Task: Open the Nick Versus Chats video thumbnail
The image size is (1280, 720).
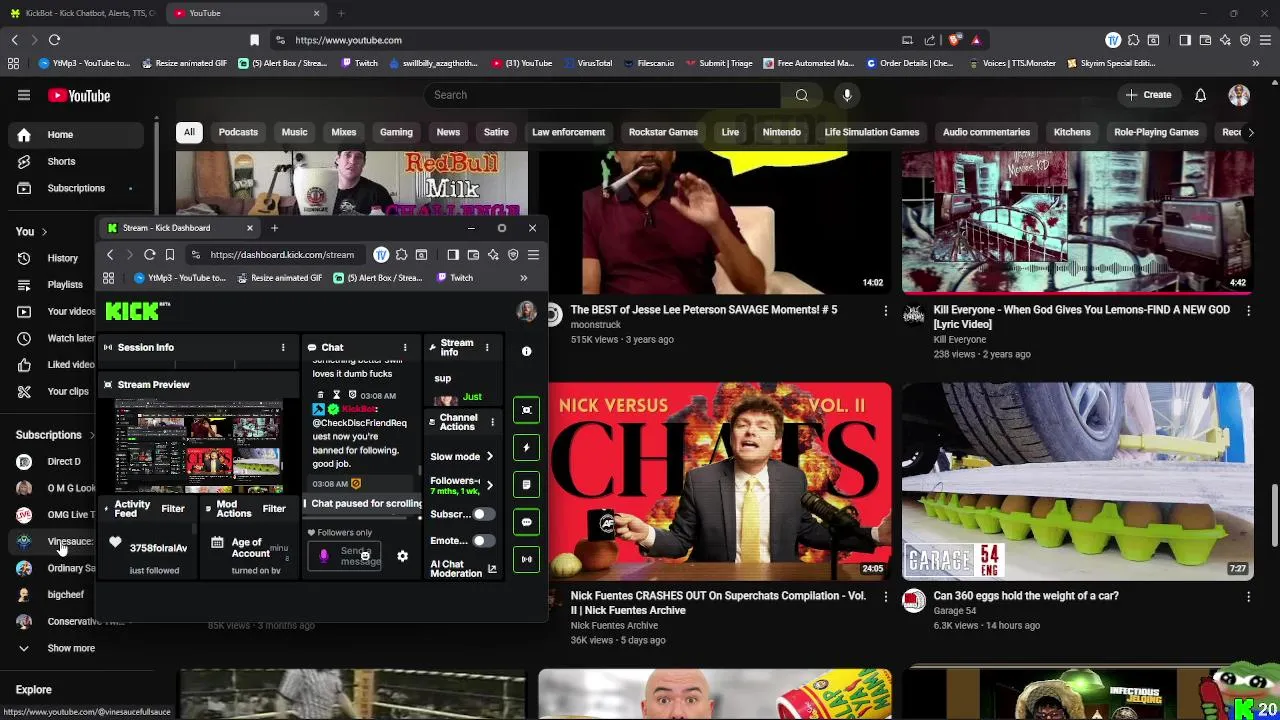Action: [720, 482]
